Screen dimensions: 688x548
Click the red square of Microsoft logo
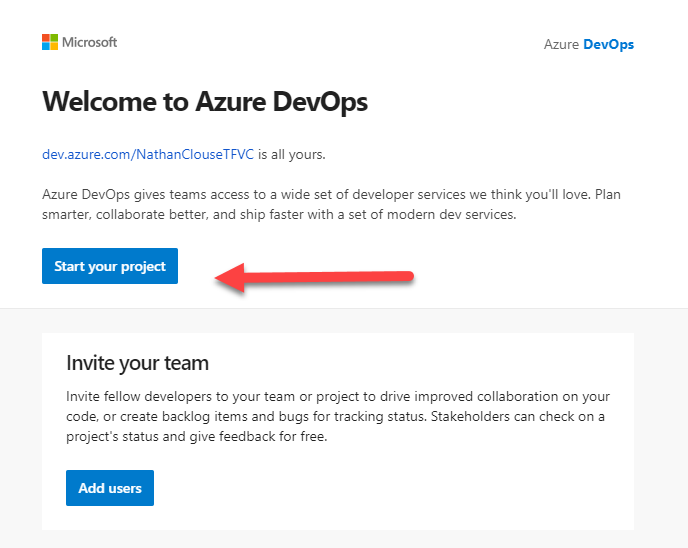point(46,38)
